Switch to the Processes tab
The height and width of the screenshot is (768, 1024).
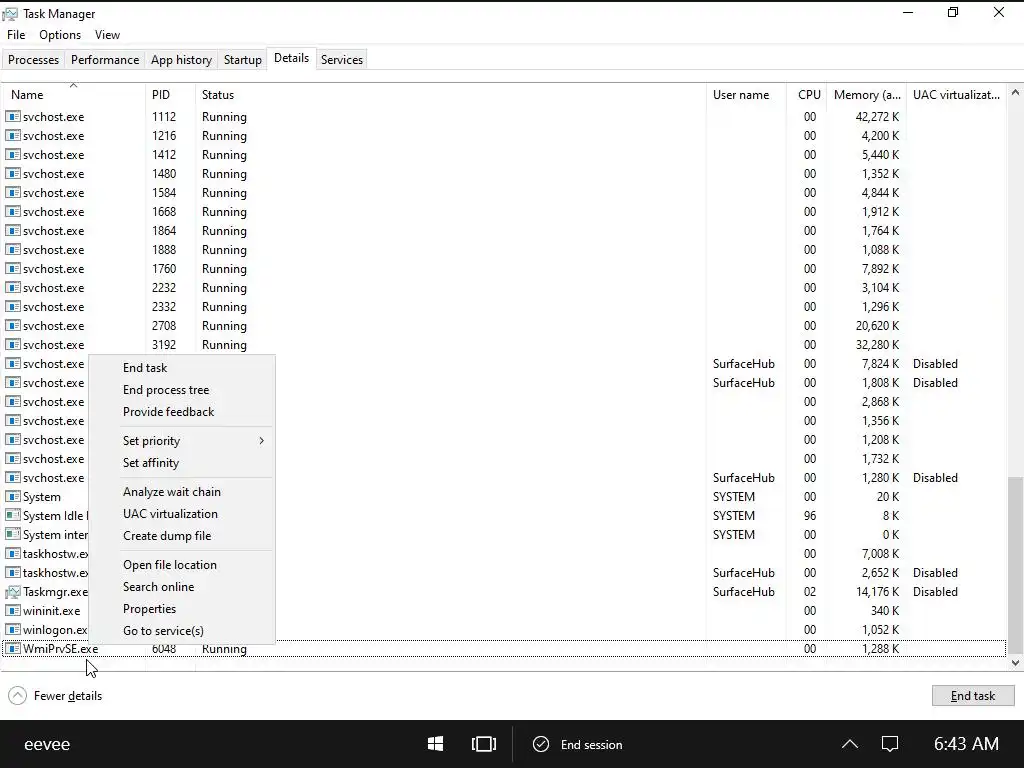click(33, 59)
